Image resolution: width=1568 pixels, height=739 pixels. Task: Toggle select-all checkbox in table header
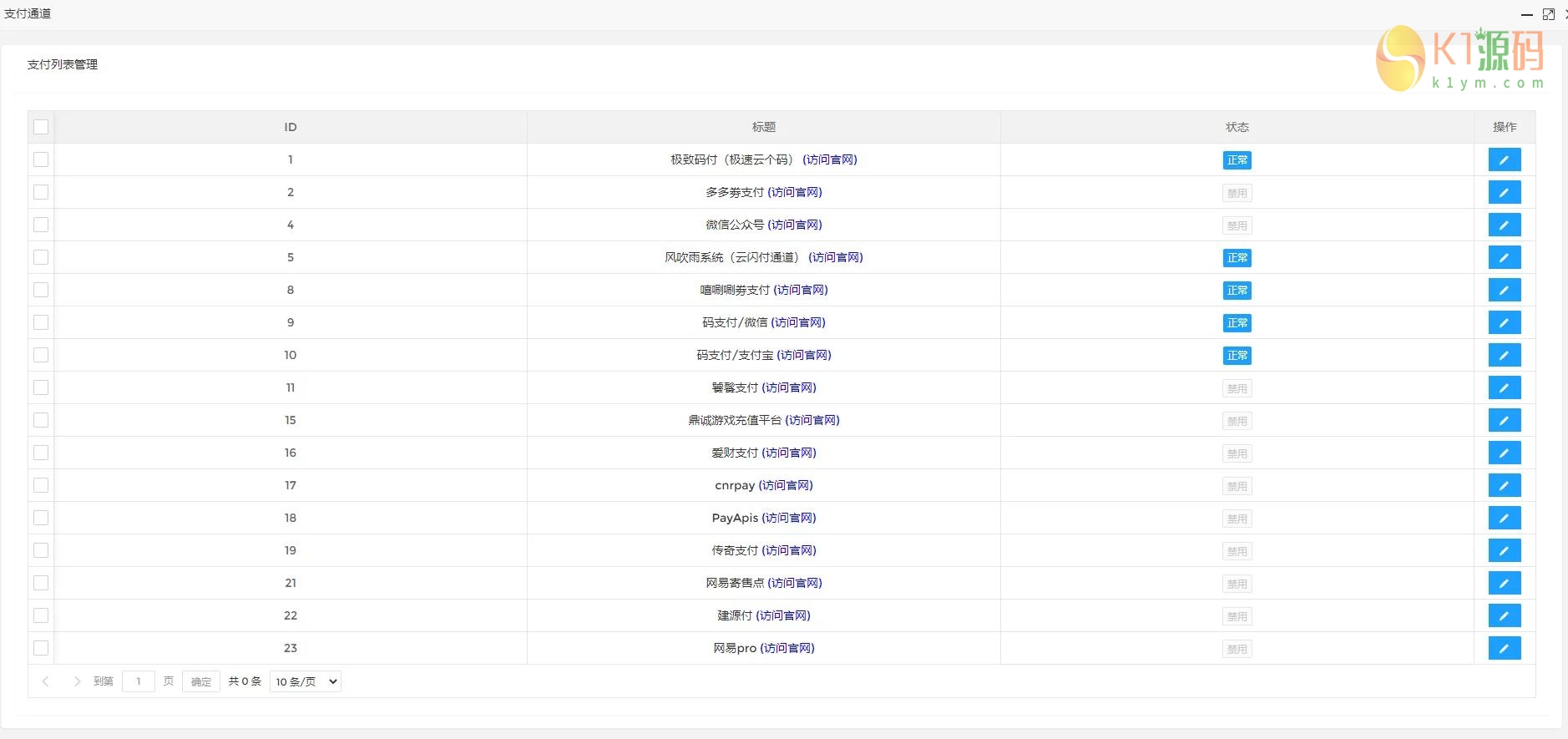(x=41, y=127)
